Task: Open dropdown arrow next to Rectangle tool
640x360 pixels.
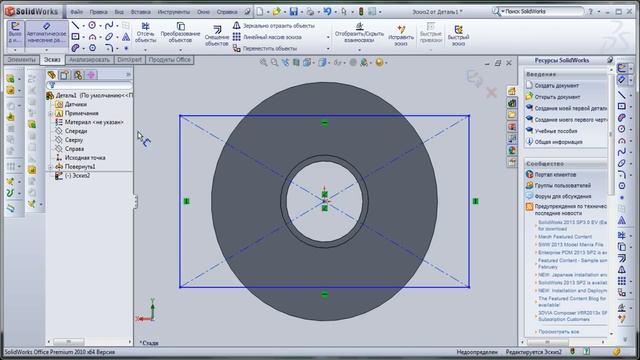Action: (83, 37)
